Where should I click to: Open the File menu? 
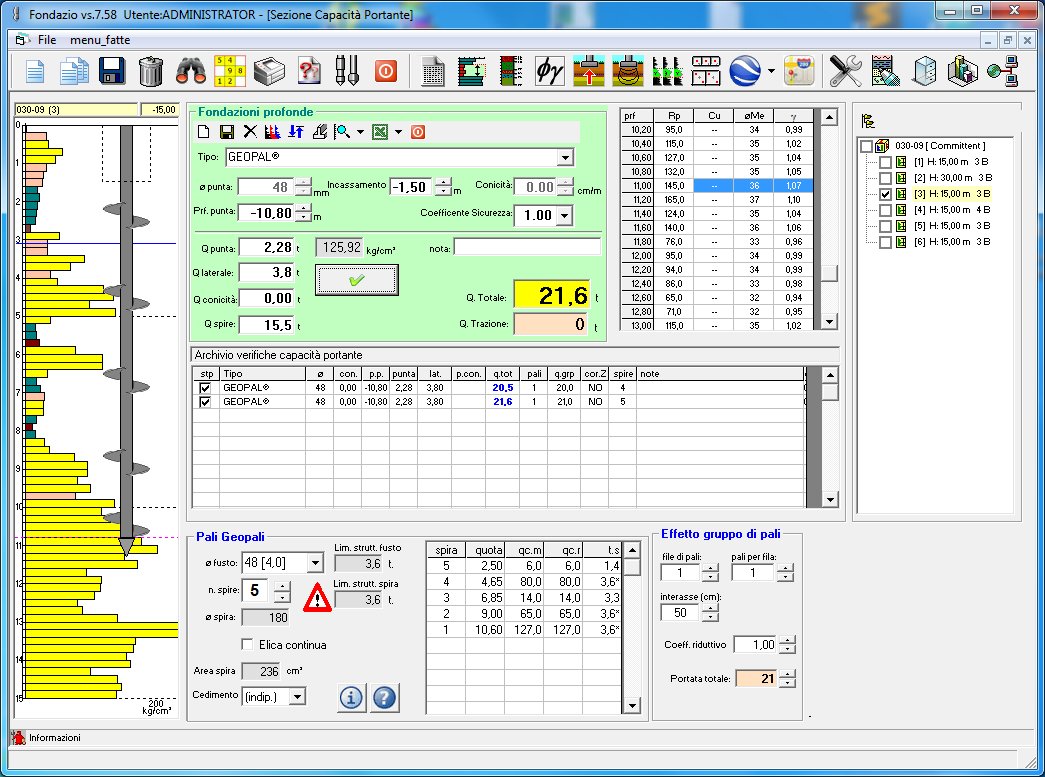point(47,40)
